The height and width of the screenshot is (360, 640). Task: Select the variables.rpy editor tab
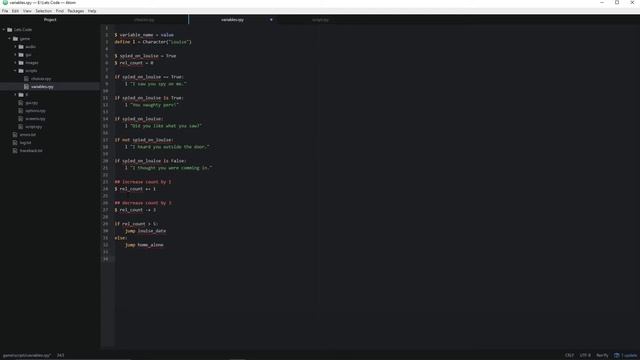(x=232, y=20)
